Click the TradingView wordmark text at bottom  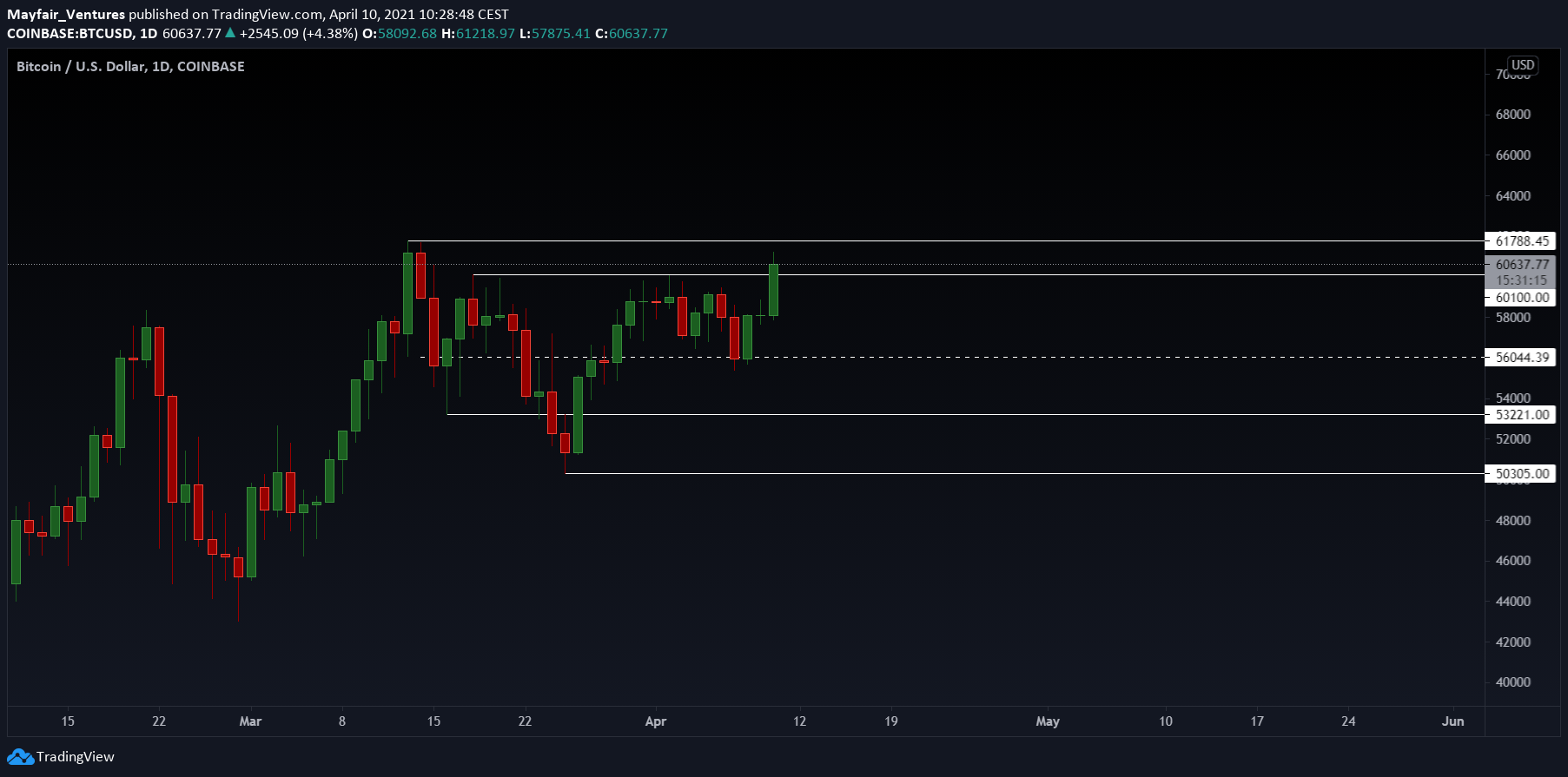point(76,757)
